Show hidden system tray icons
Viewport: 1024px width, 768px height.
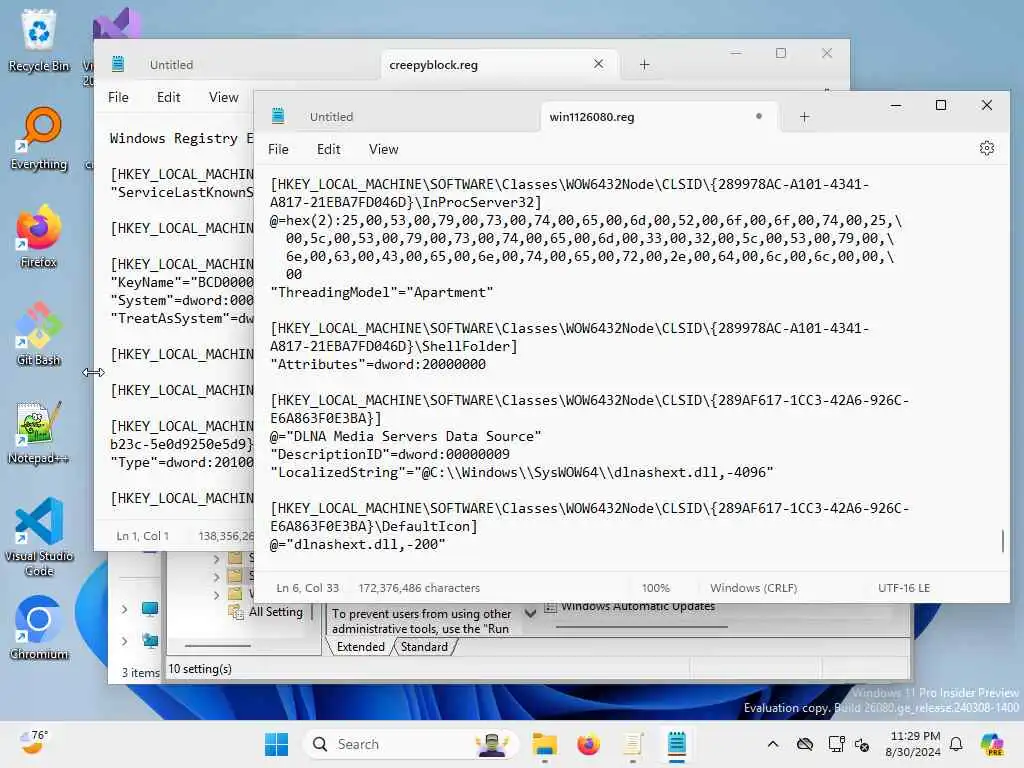tap(773, 744)
